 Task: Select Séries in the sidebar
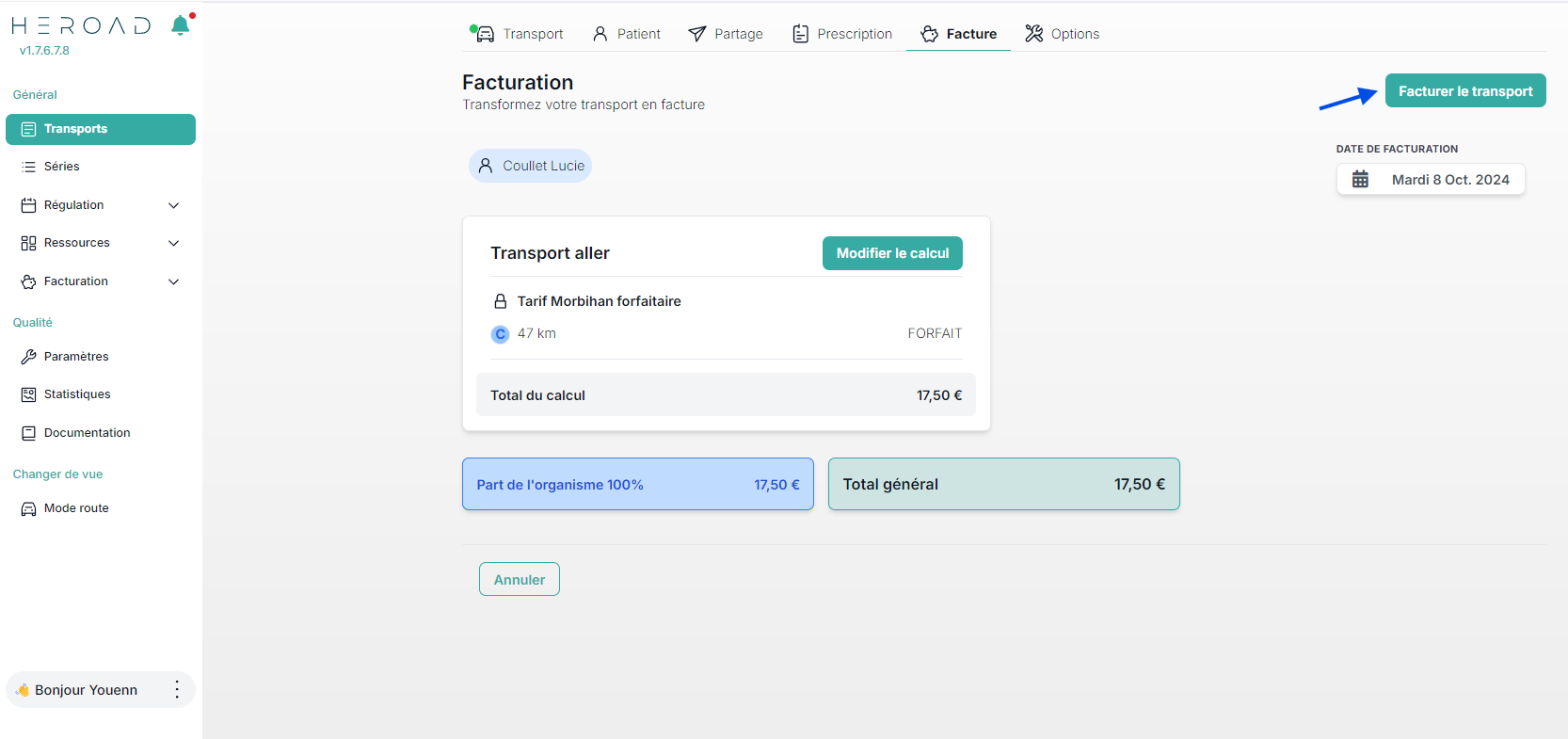(x=61, y=167)
